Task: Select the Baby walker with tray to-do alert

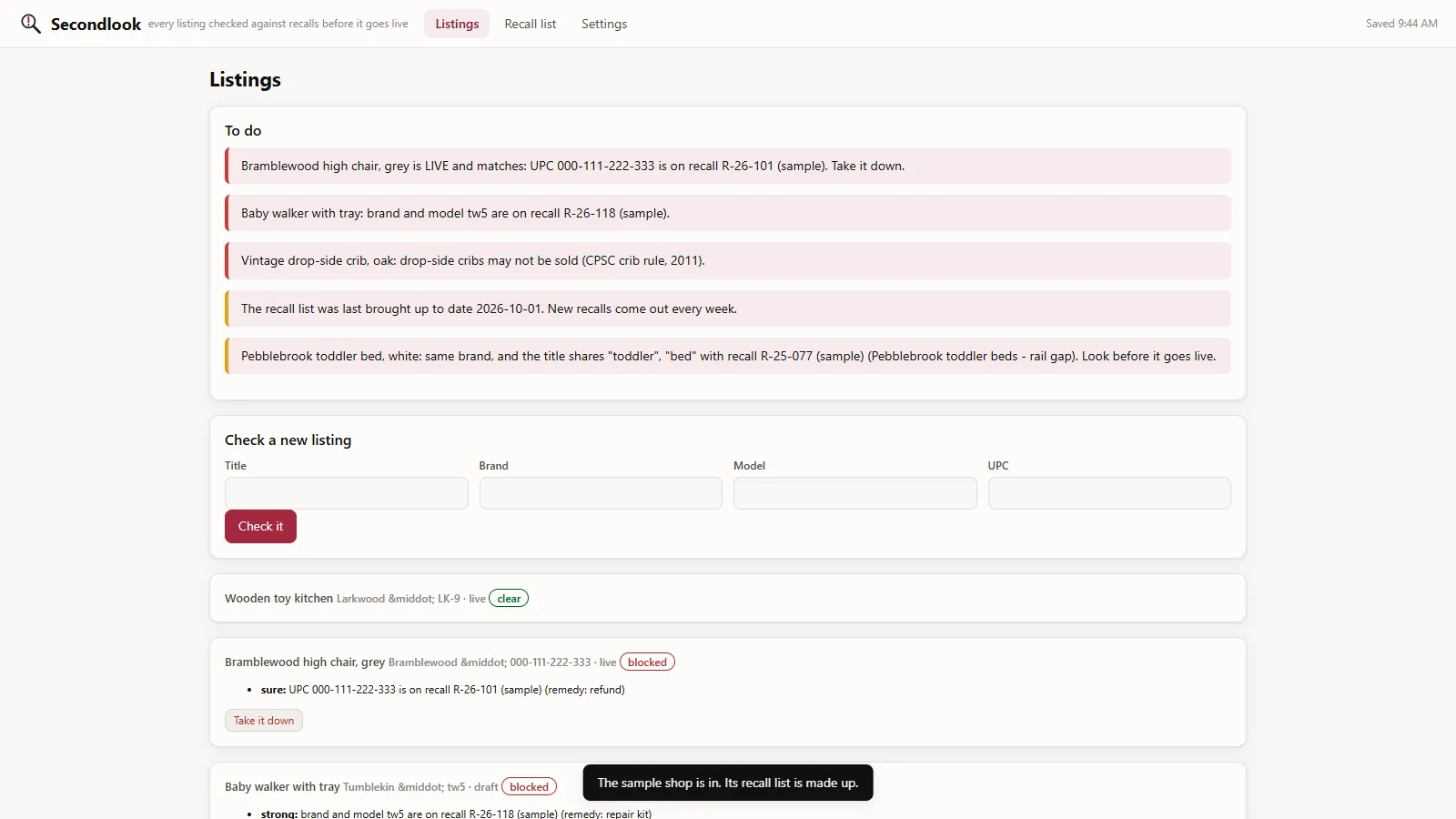Action: (728, 213)
